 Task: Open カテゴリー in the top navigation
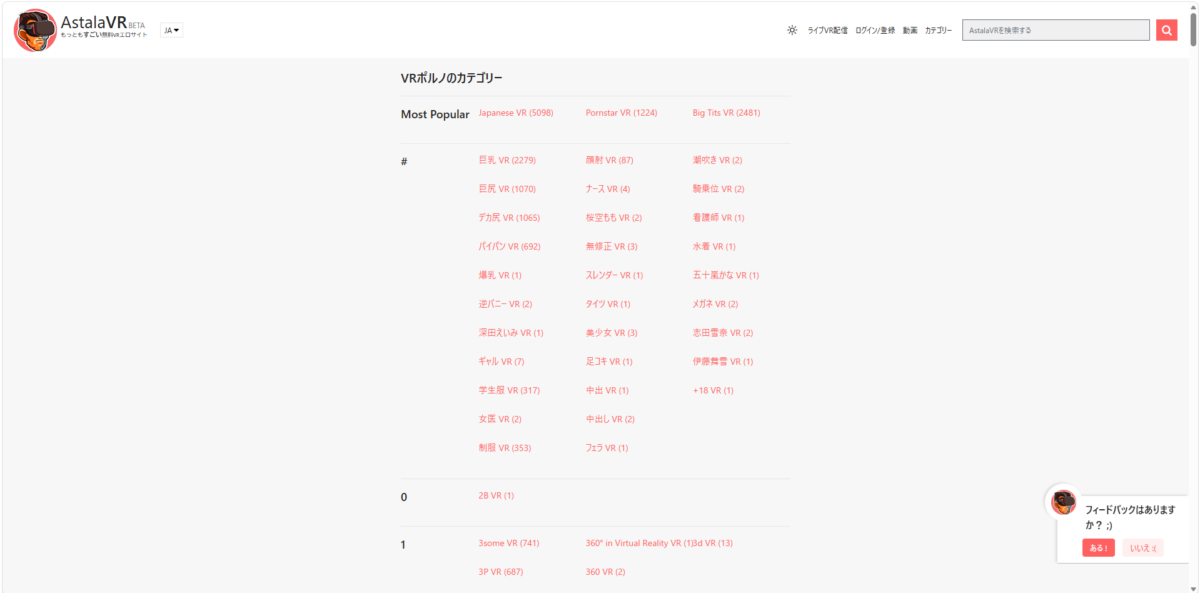(x=938, y=31)
